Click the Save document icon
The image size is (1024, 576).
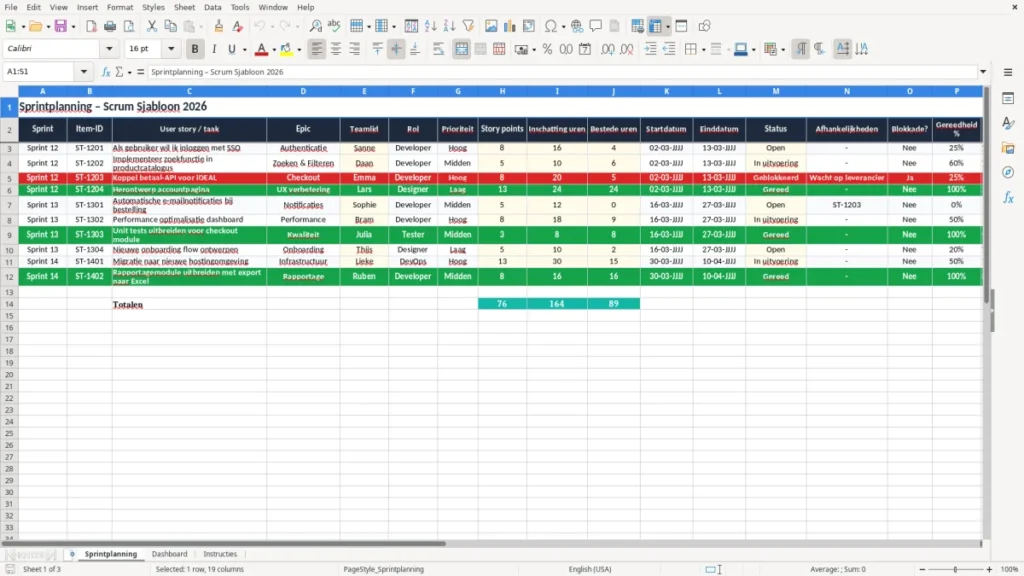[61, 26]
